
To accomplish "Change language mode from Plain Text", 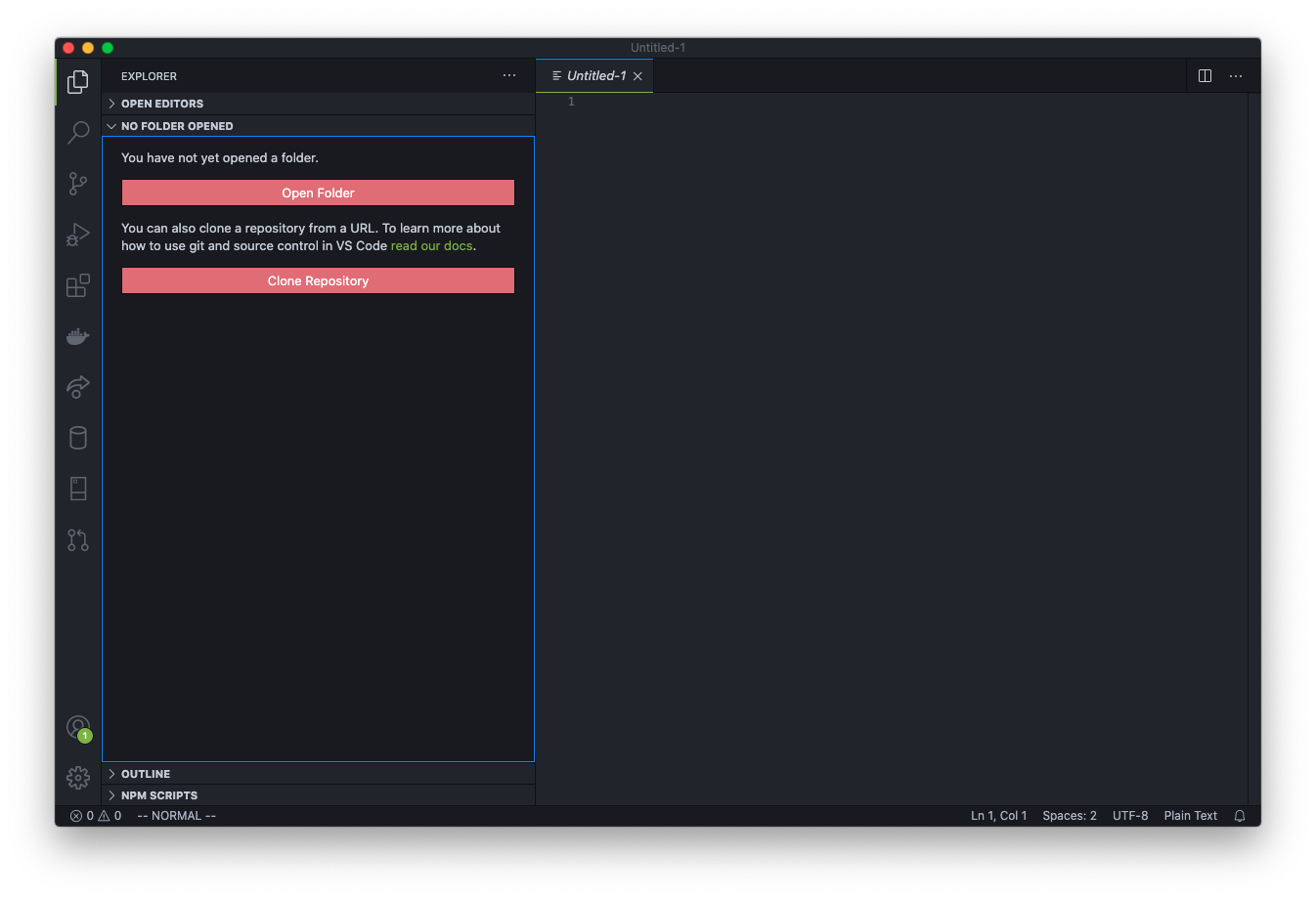I will (x=1190, y=816).
